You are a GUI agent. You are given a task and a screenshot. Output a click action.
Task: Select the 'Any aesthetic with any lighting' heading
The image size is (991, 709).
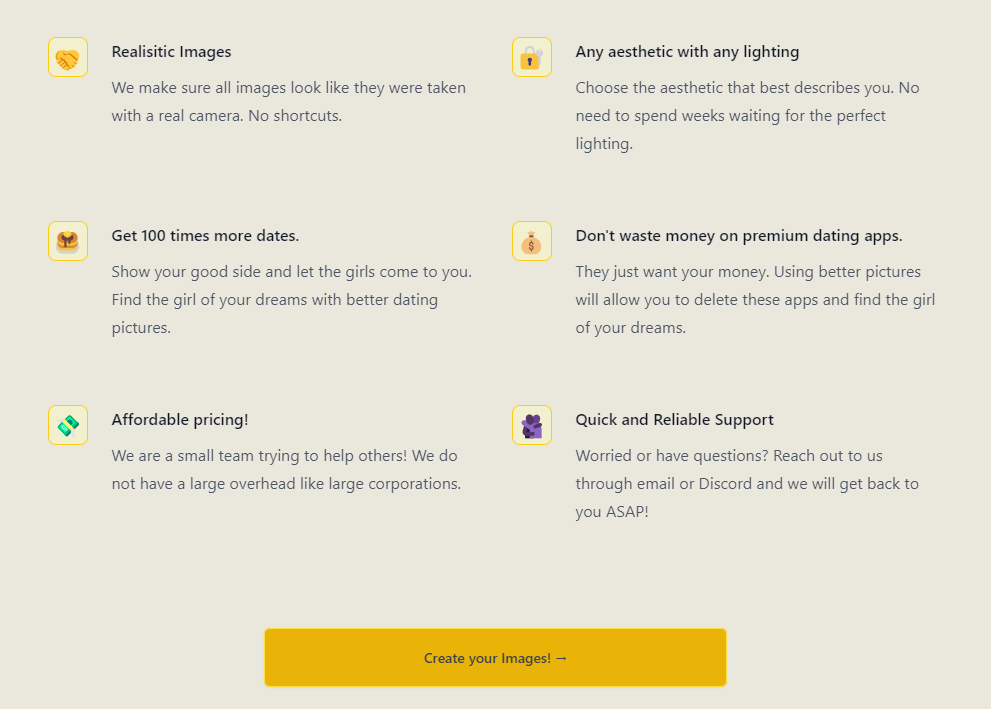click(687, 52)
